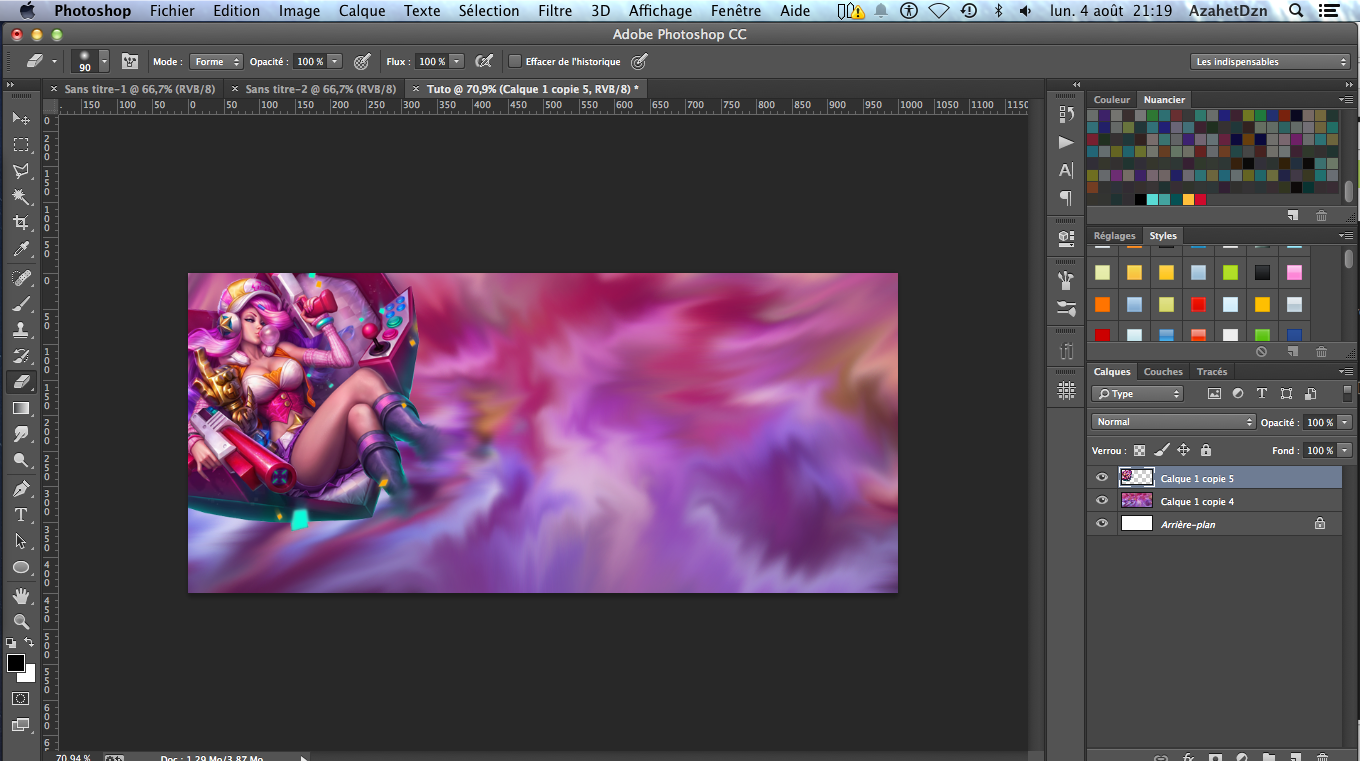Screen dimensions: 1360x761
Task: Open the History panel icon
Action: click(x=1066, y=115)
